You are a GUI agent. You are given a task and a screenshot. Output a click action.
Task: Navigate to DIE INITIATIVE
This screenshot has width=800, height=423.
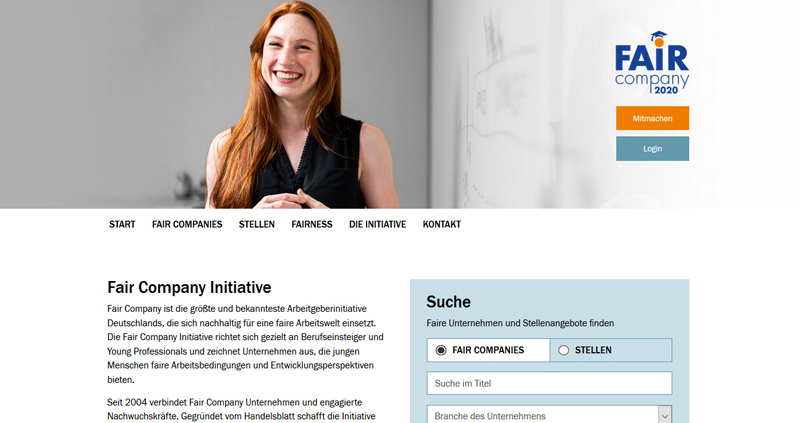click(x=378, y=224)
